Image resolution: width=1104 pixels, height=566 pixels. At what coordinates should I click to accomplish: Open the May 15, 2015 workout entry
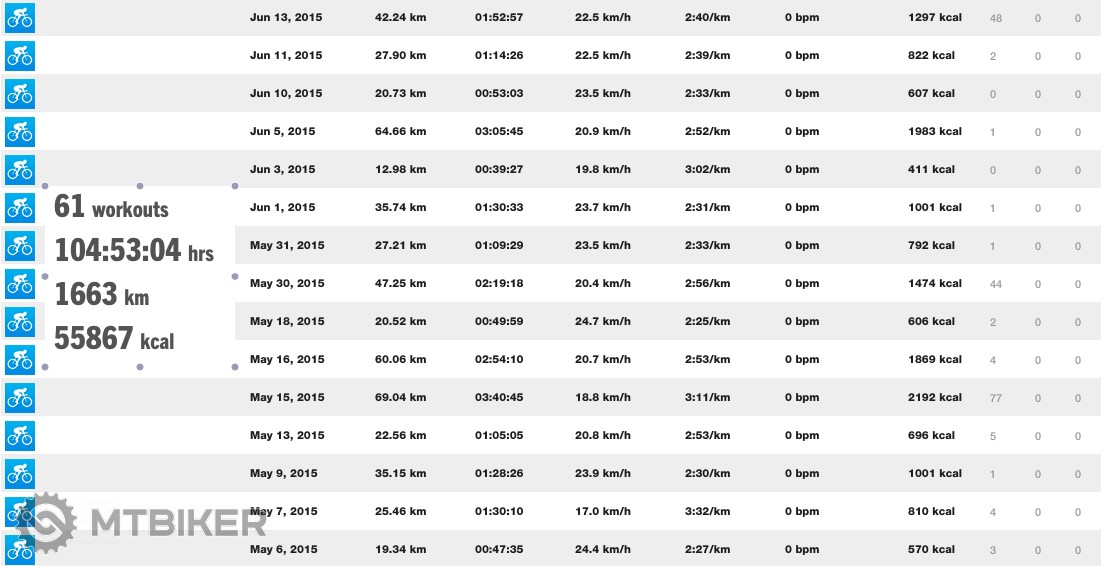coord(287,398)
